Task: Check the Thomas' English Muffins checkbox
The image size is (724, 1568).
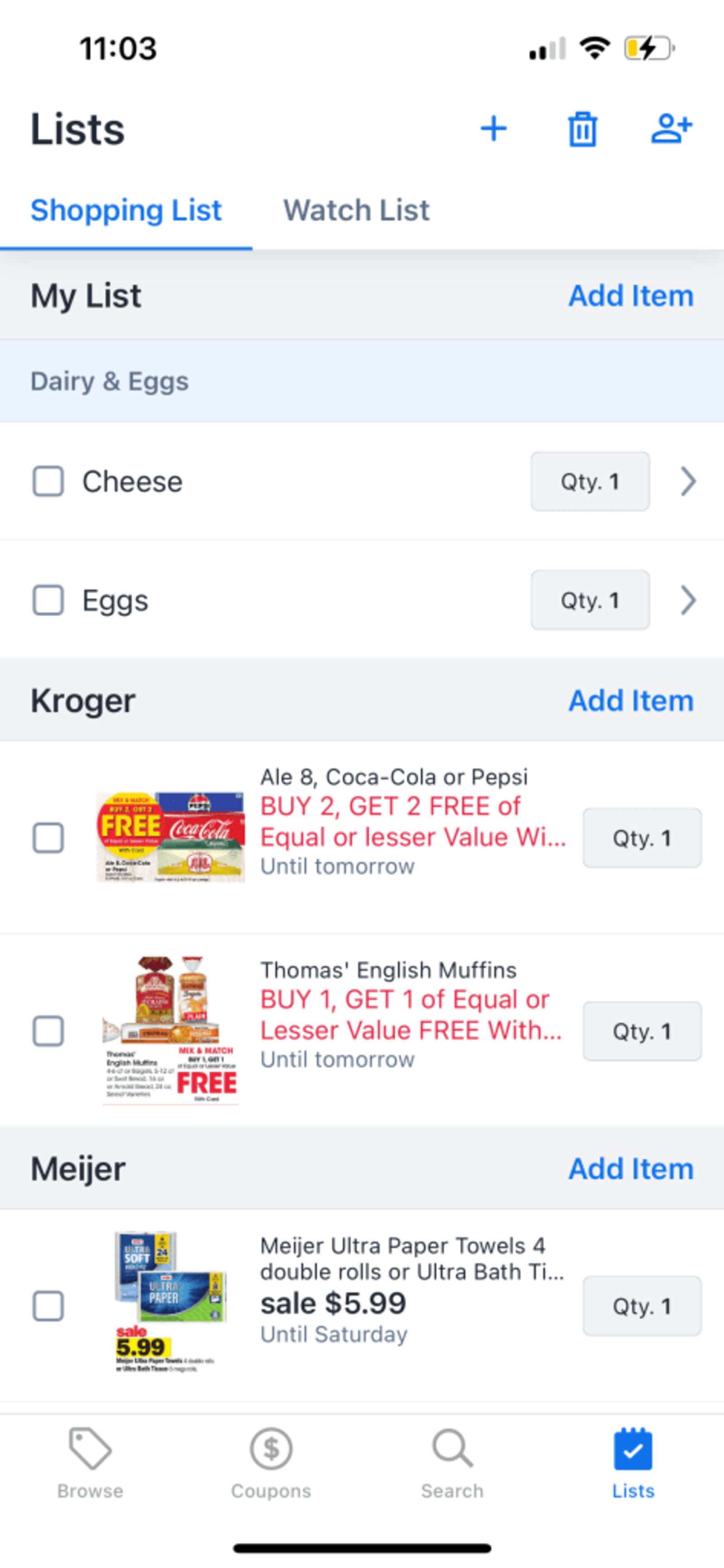Action: tap(48, 1031)
